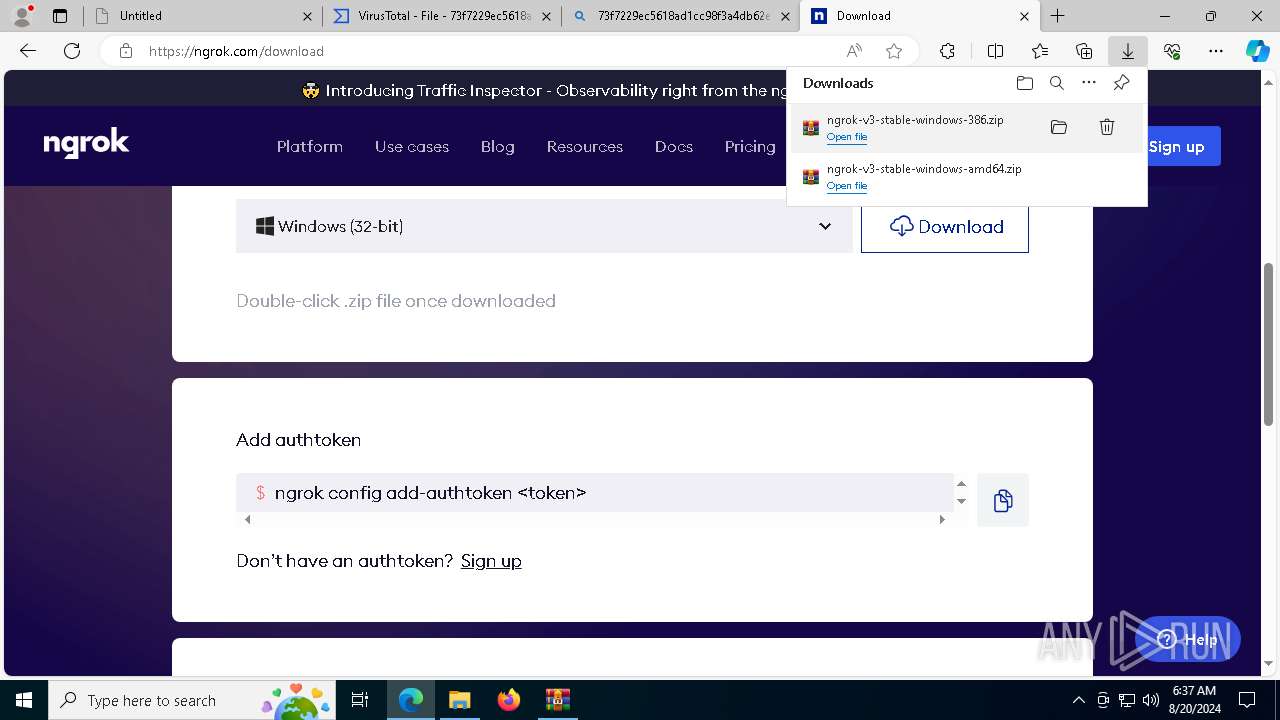The image size is (1280, 720).
Task: Open the Resources nav menu
Action: [585, 146]
